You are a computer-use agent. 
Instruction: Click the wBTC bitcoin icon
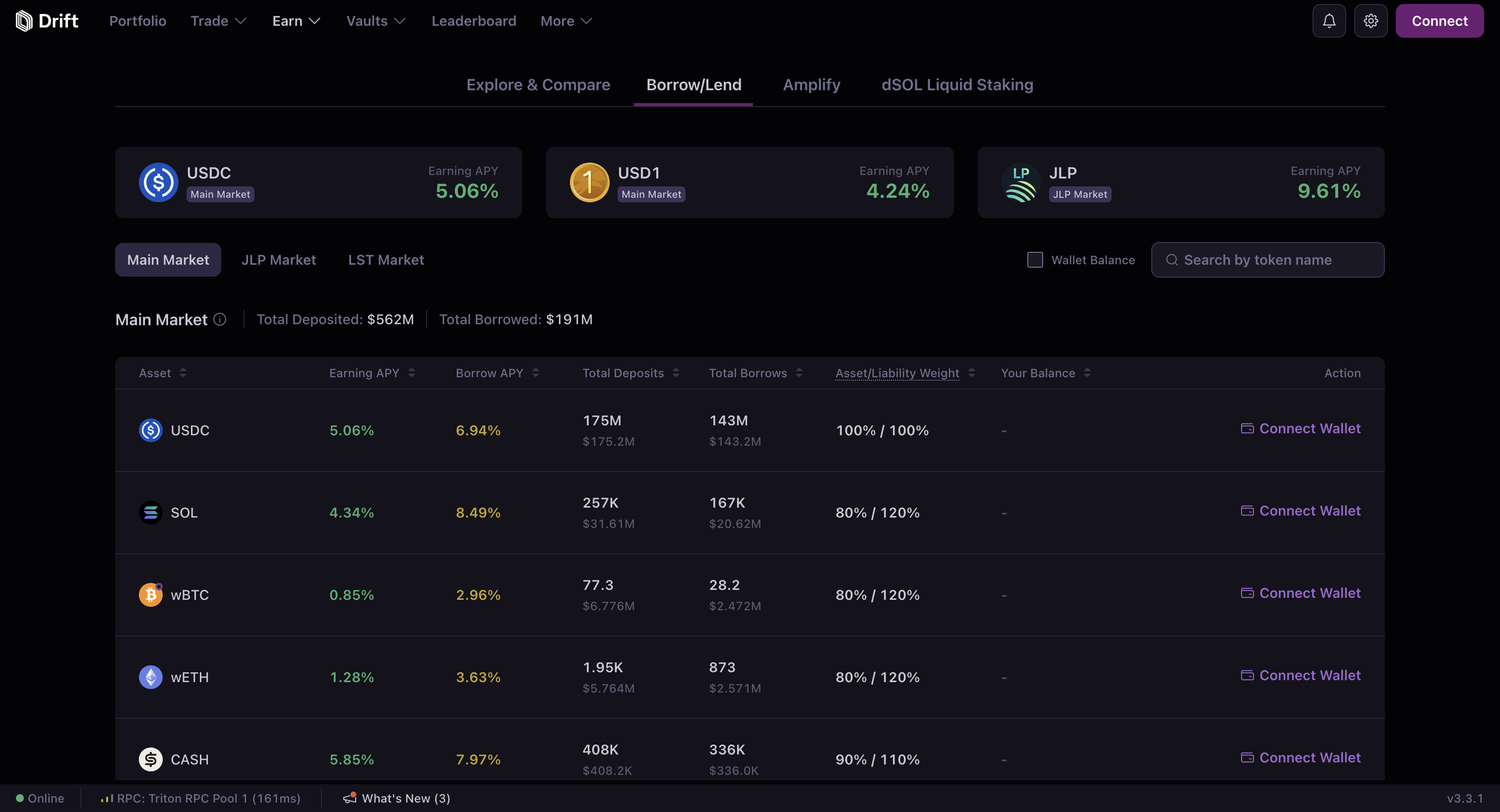(x=150, y=595)
